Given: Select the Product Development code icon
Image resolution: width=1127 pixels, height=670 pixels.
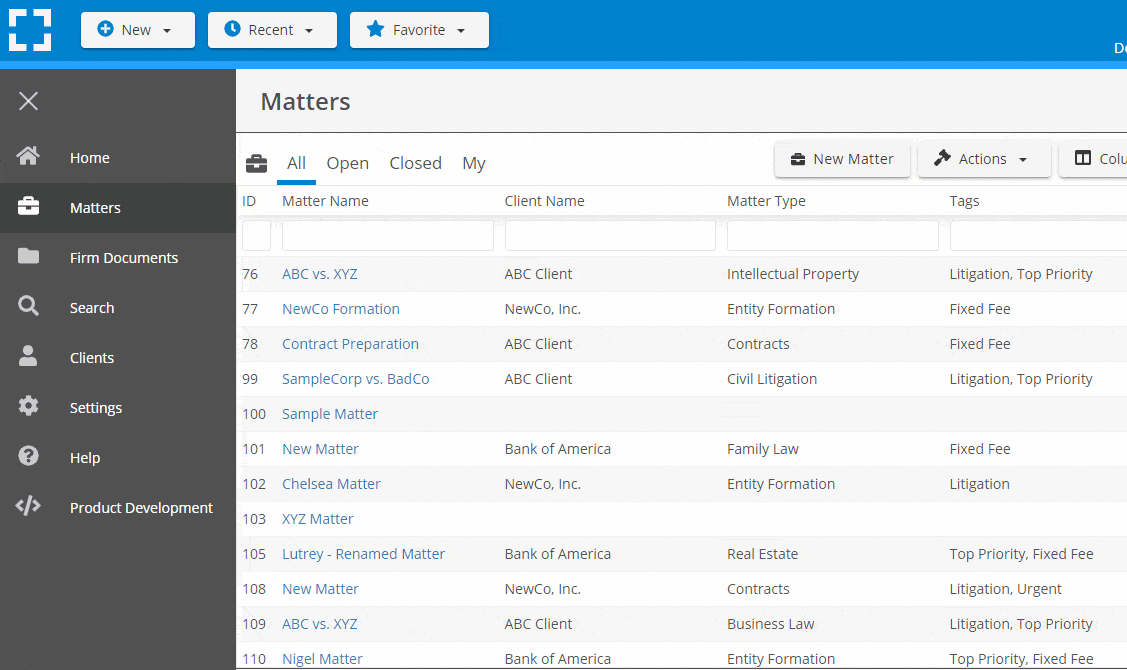Looking at the screenshot, I should [28, 507].
